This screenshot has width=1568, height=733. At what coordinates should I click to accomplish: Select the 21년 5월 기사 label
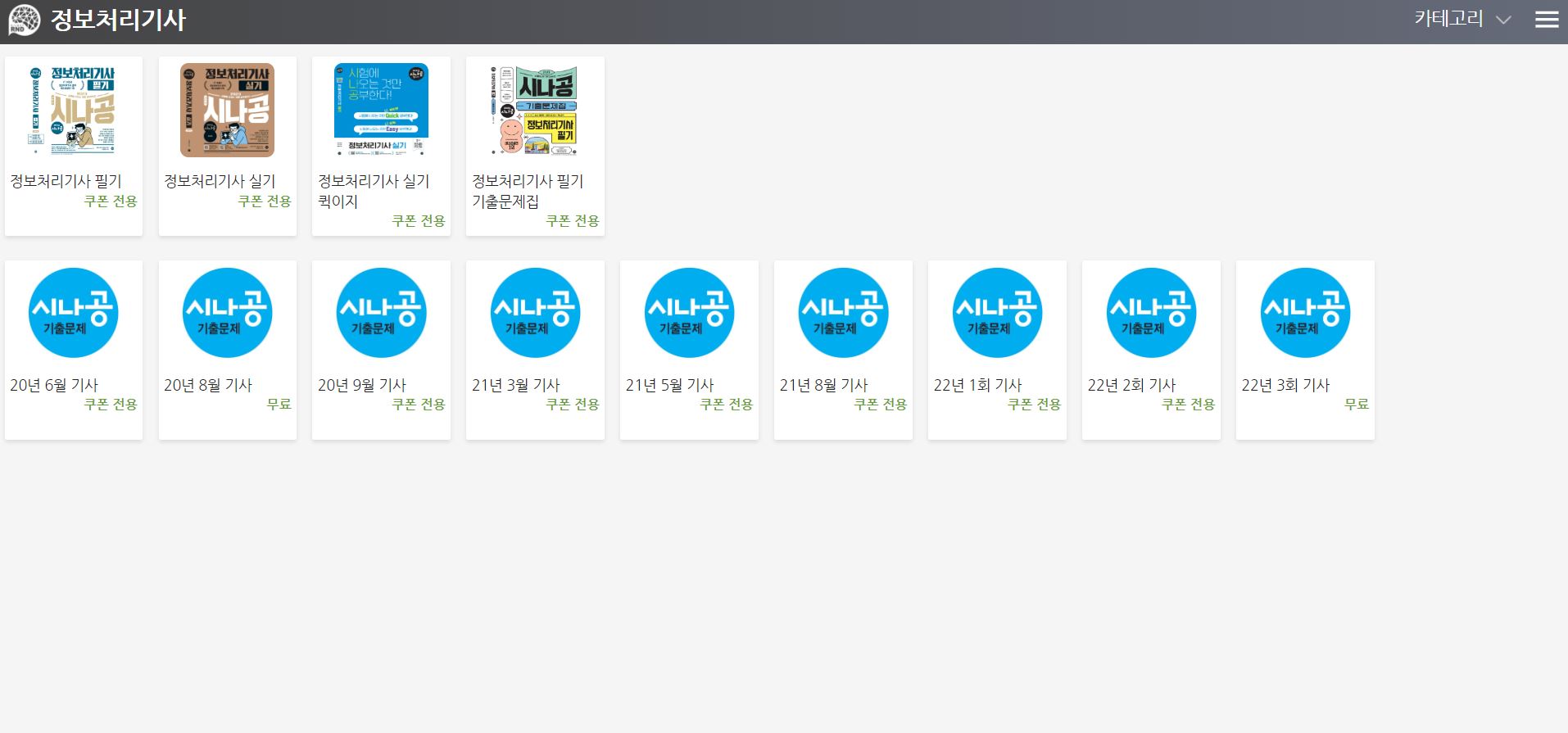(x=670, y=385)
